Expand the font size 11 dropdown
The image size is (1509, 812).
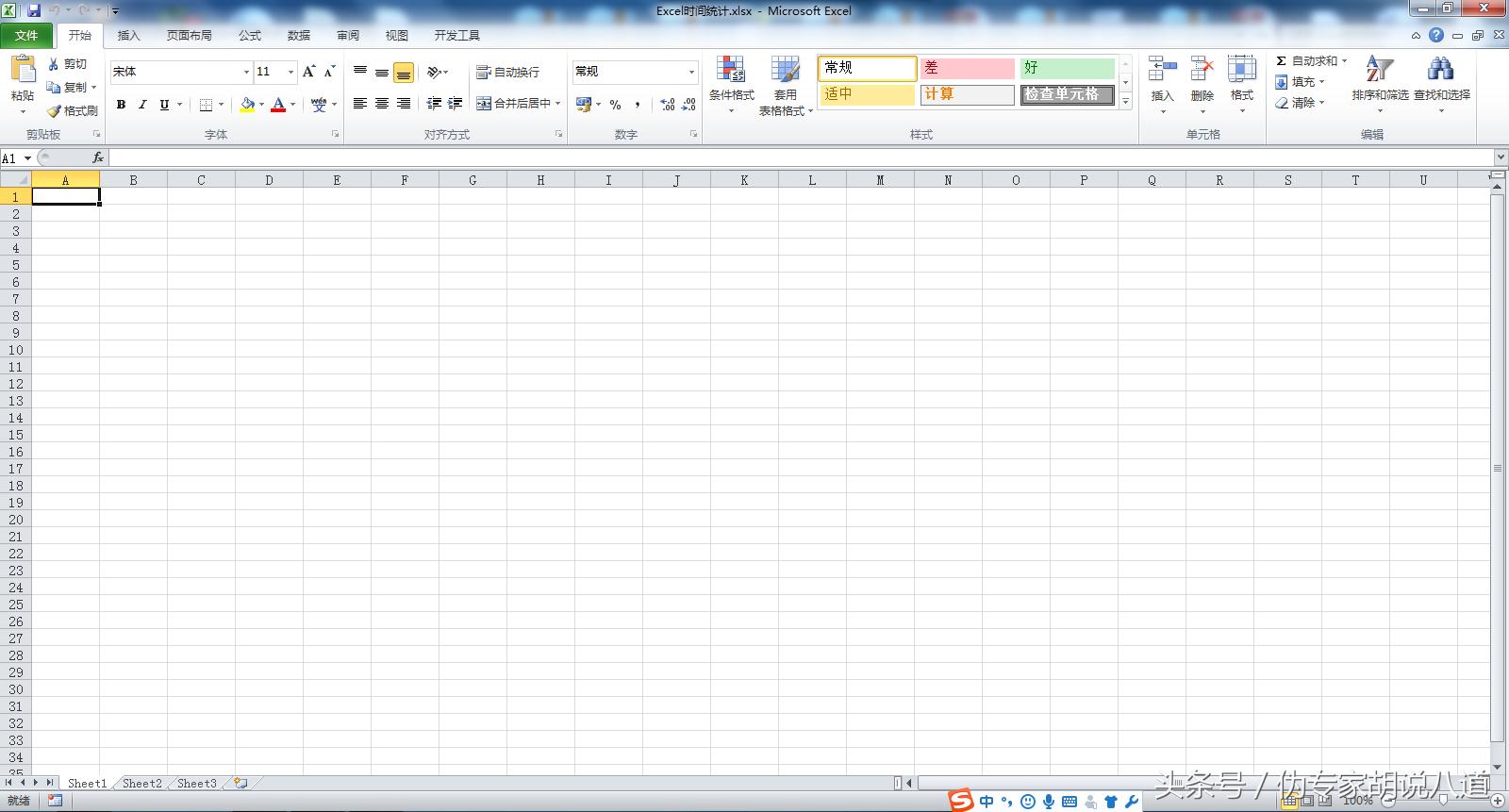tap(290, 72)
